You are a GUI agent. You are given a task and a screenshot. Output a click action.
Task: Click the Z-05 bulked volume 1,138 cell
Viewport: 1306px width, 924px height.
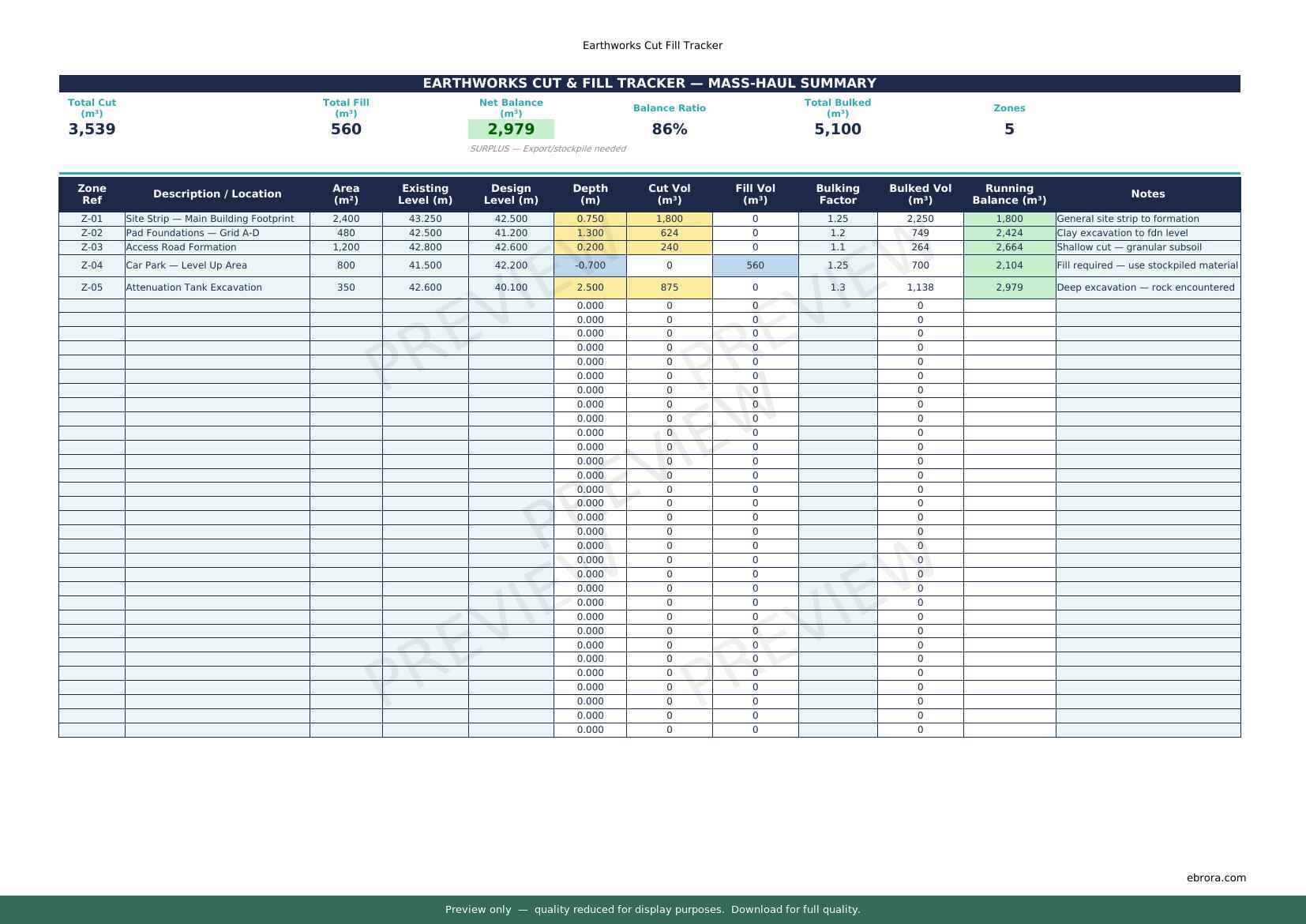(920, 287)
